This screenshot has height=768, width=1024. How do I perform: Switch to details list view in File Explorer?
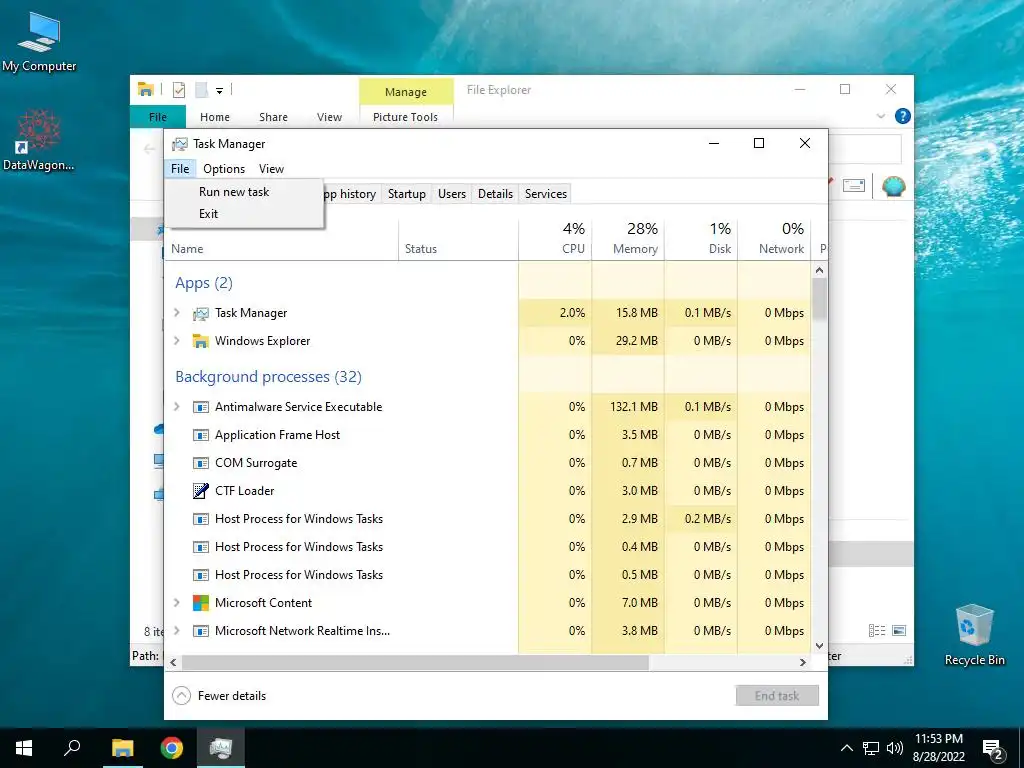coord(877,630)
